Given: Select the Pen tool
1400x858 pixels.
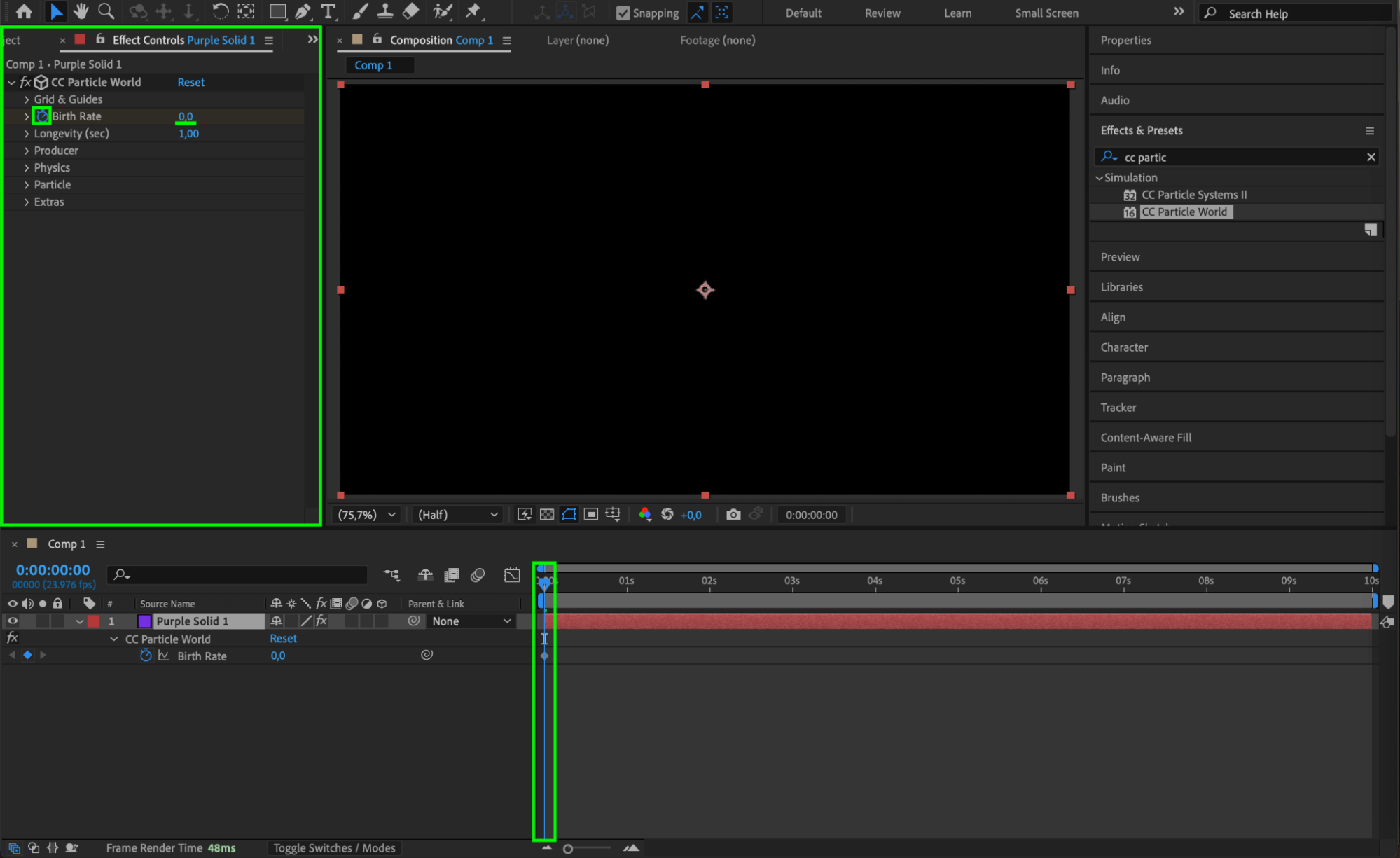Looking at the screenshot, I should pos(303,11).
